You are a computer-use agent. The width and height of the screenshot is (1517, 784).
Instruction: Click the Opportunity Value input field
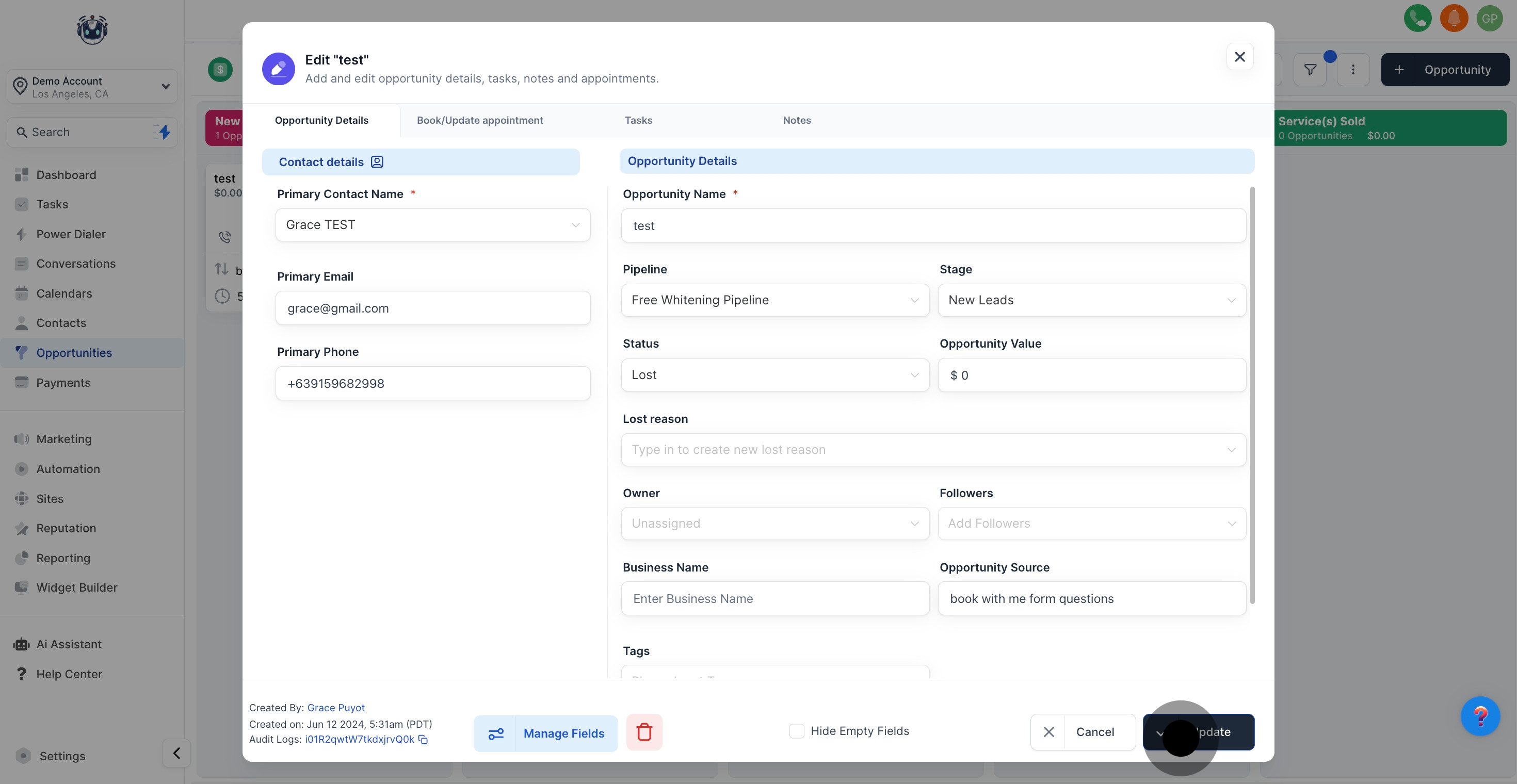[1091, 375]
